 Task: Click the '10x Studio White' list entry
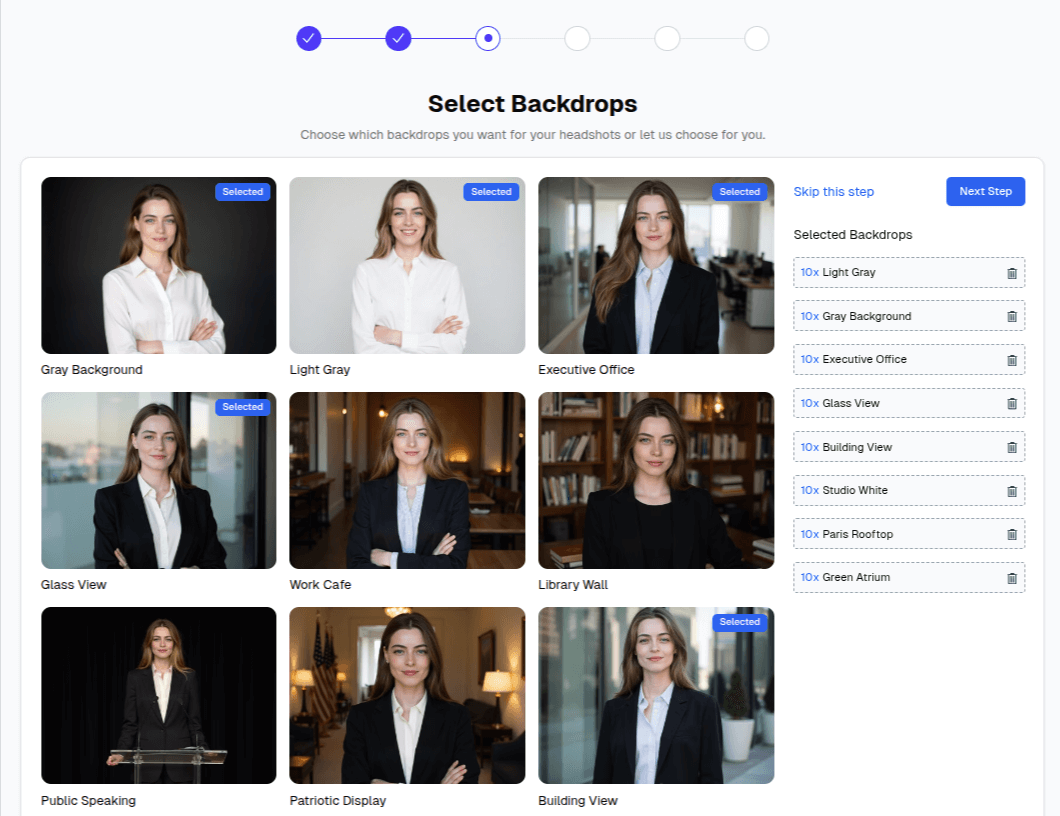pos(909,491)
